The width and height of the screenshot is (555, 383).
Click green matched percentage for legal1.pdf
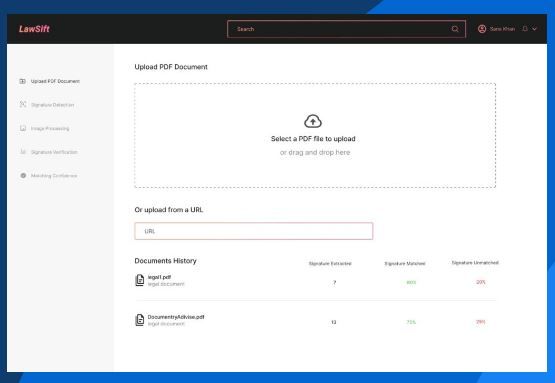[x=411, y=282]
